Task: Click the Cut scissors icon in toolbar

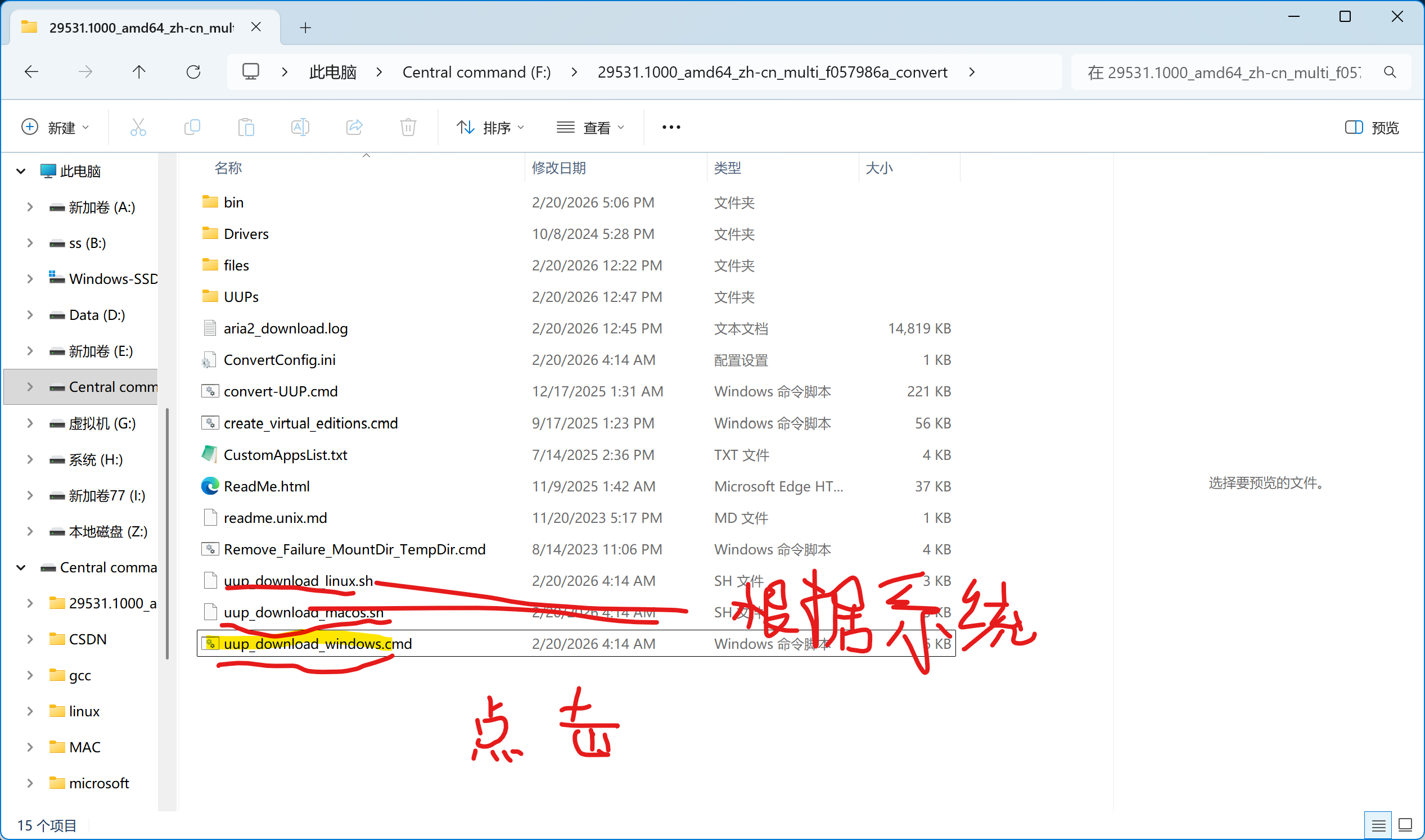Action: (x=138, y=128)
